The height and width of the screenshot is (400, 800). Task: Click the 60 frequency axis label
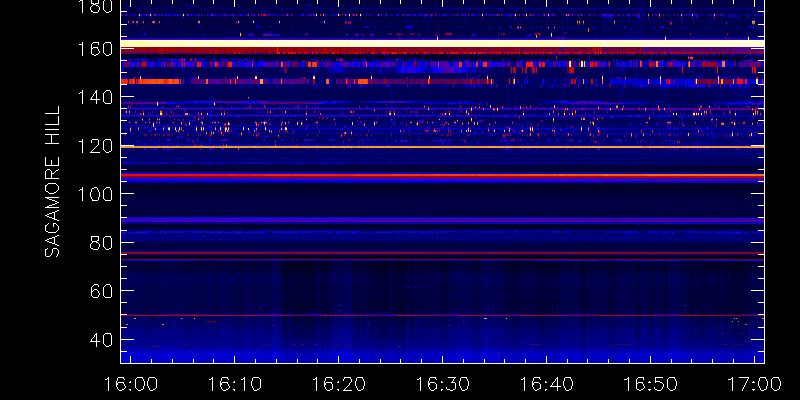102,291
